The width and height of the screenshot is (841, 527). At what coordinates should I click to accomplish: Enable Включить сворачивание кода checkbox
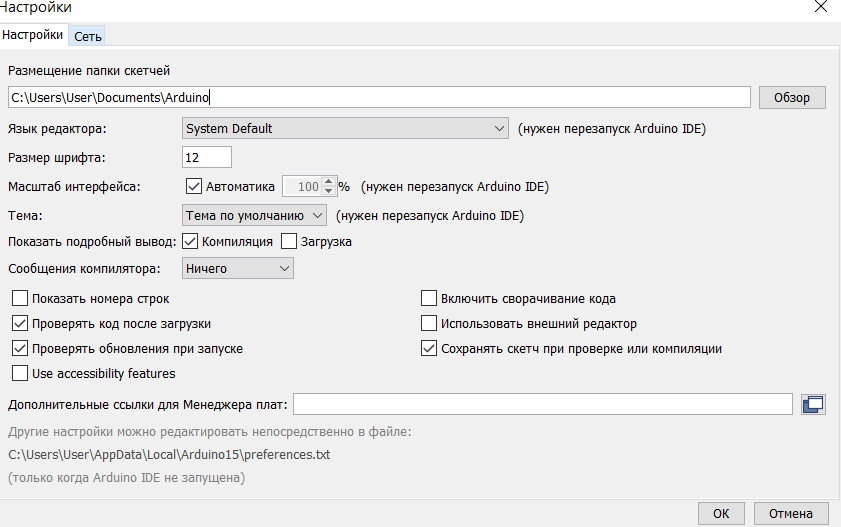click(x=429, y=298)
